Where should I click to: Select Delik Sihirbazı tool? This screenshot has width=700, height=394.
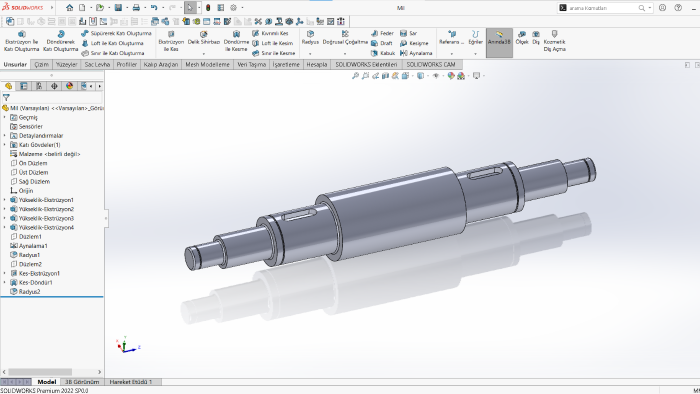204,38
